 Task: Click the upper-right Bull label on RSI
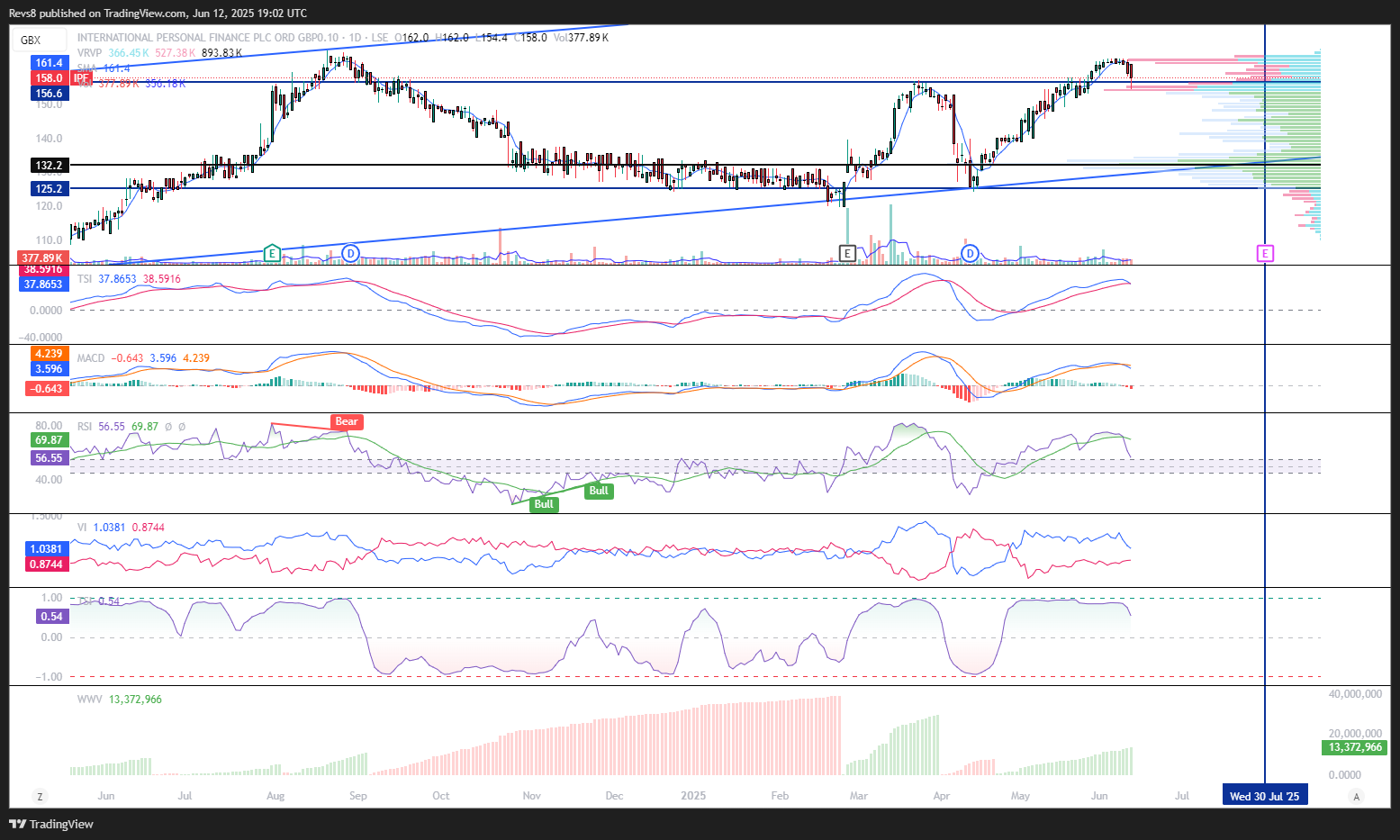599,491
